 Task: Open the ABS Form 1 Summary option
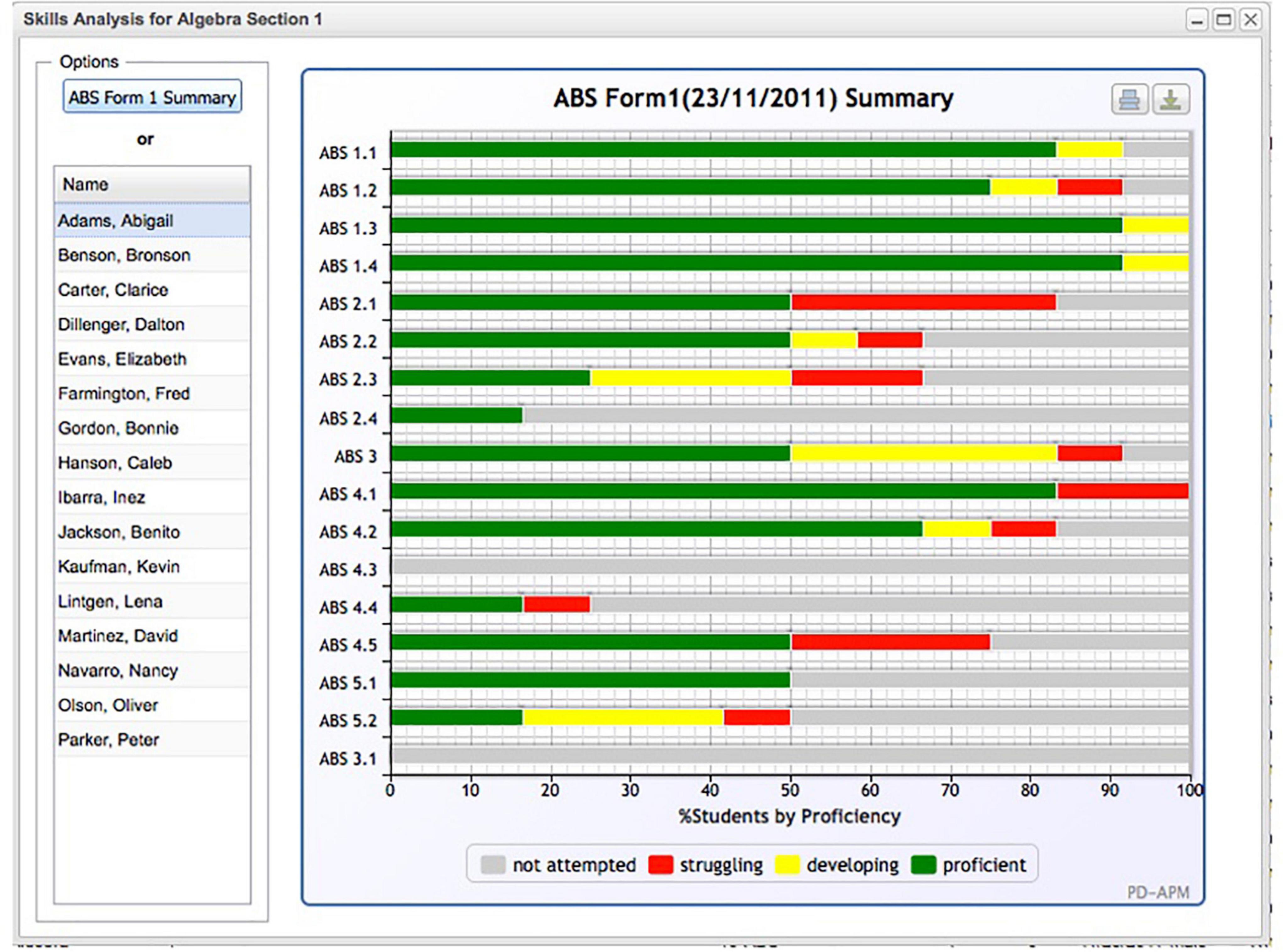tap(152, 97)
